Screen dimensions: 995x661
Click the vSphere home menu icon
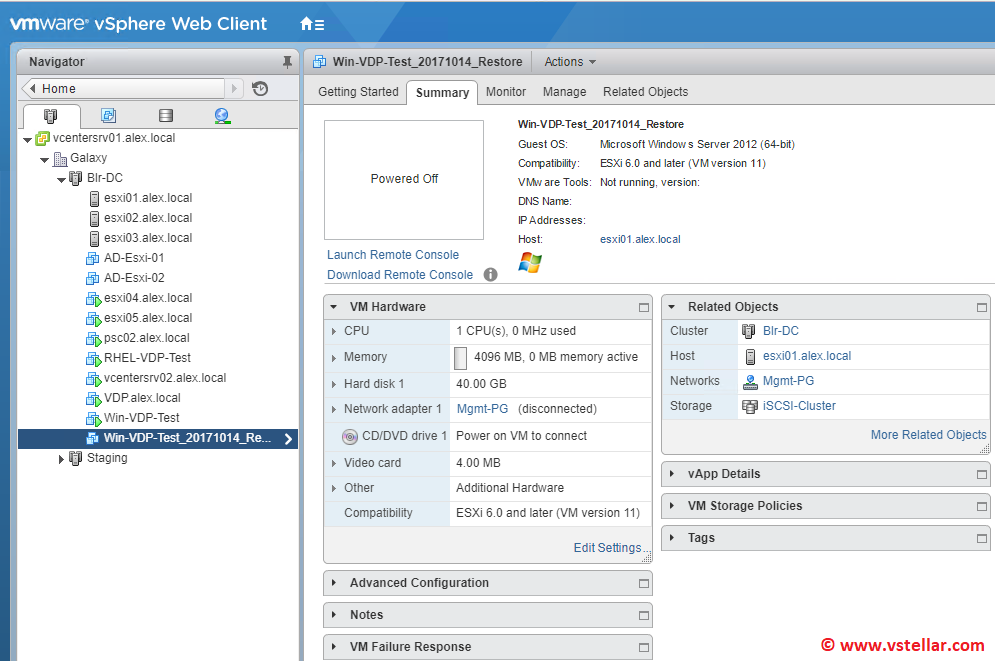click(x=311, y=23)
